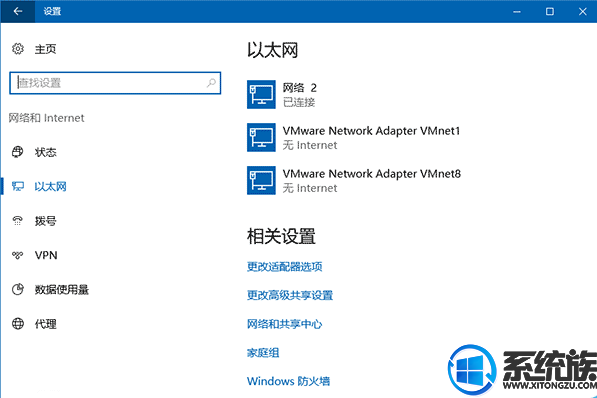
Task: Click the 以太网 sidebar monitor icon
Action: coord(18,186)
